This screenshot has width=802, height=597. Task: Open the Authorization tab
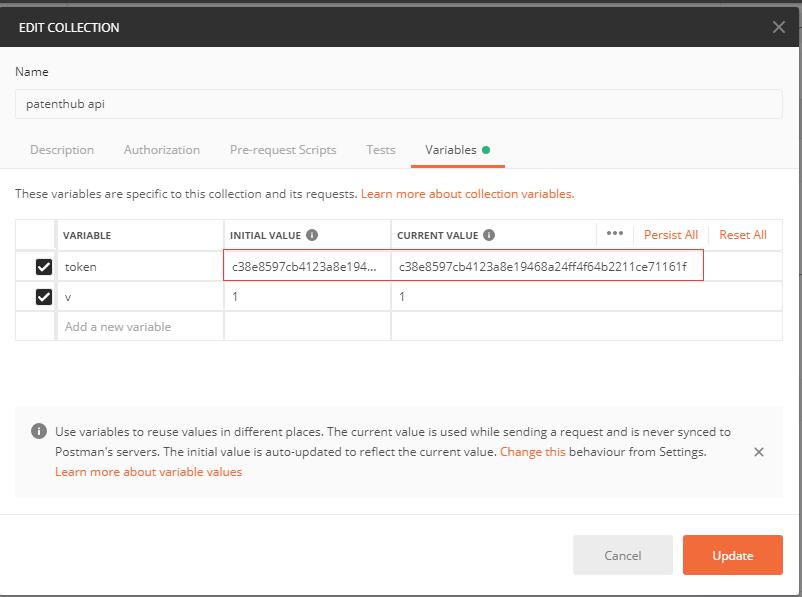162,150
